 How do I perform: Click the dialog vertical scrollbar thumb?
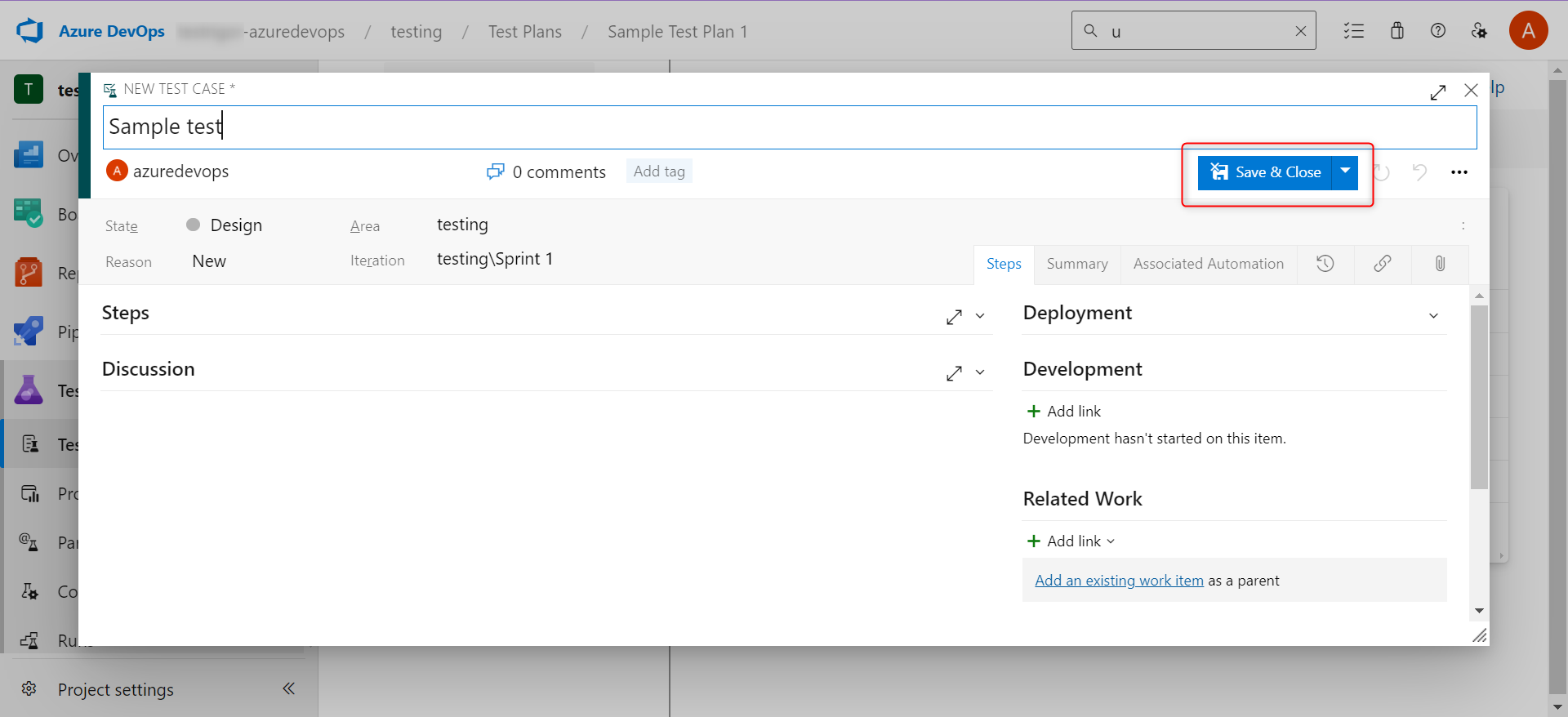pos(1478,397)
